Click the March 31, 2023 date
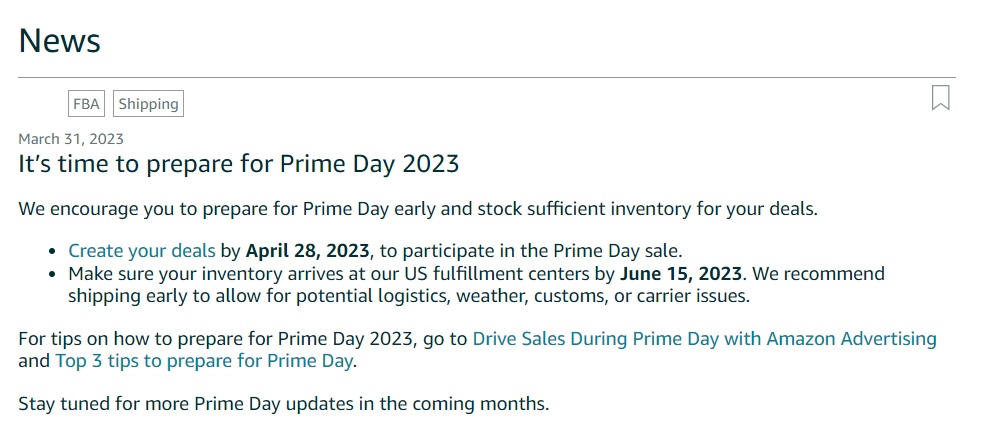989x428 pixels. pyautogui.click(x=71, y=139)
